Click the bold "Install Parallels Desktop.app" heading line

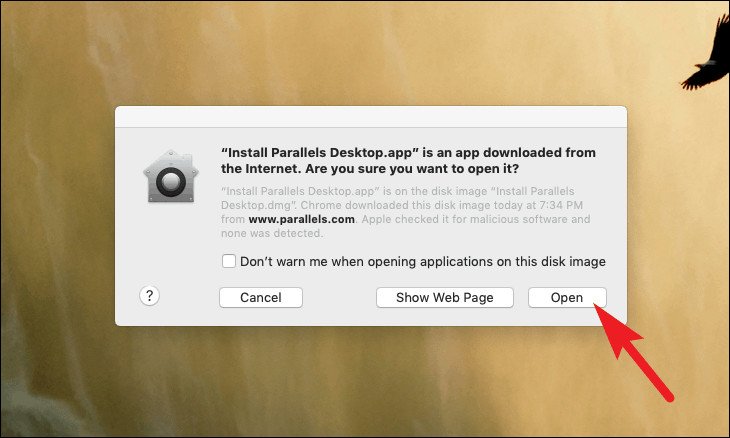408,153
